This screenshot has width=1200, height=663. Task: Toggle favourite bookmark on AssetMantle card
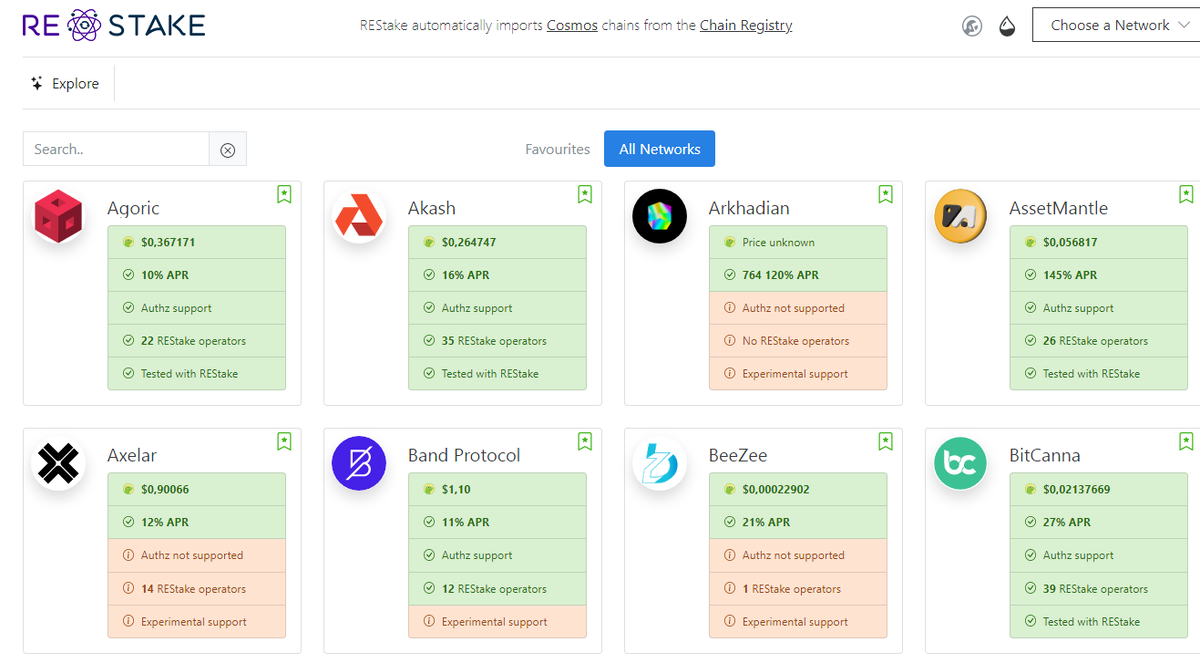[1186, 194]
